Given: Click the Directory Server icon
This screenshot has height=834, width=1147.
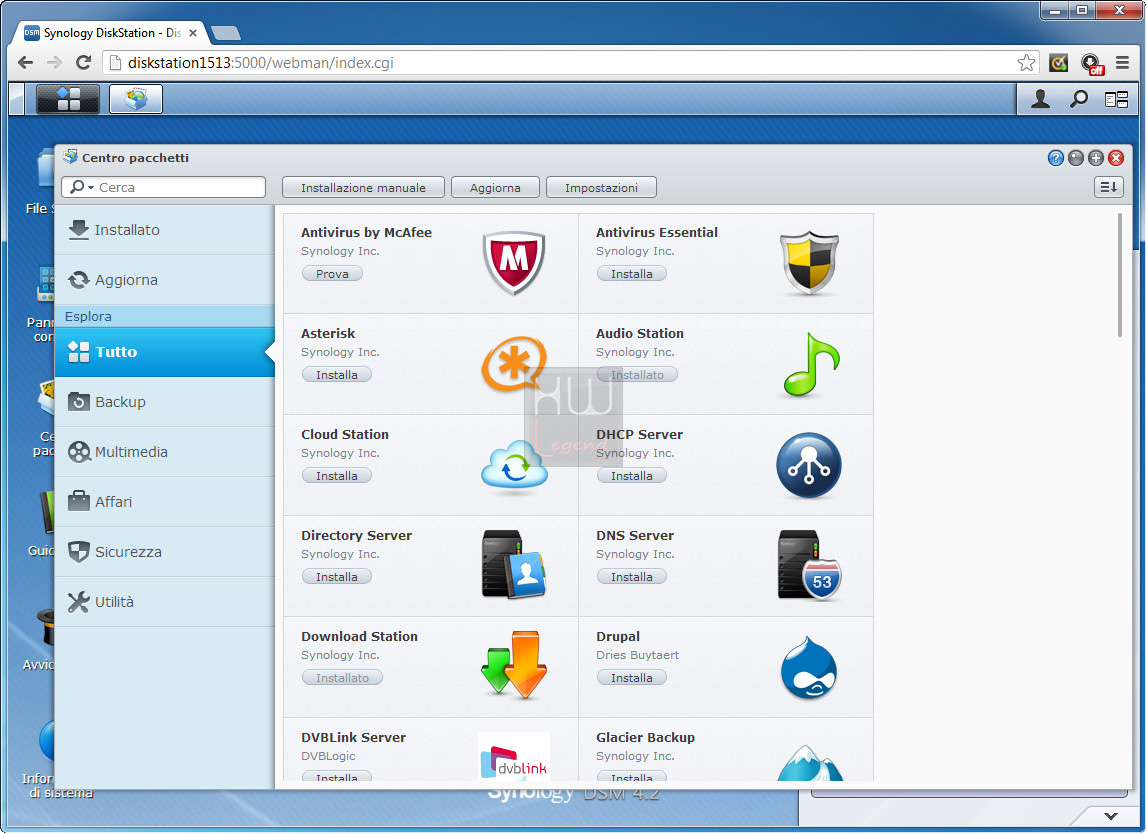Looking at the screenshot, I should click(x=514, y=565).
